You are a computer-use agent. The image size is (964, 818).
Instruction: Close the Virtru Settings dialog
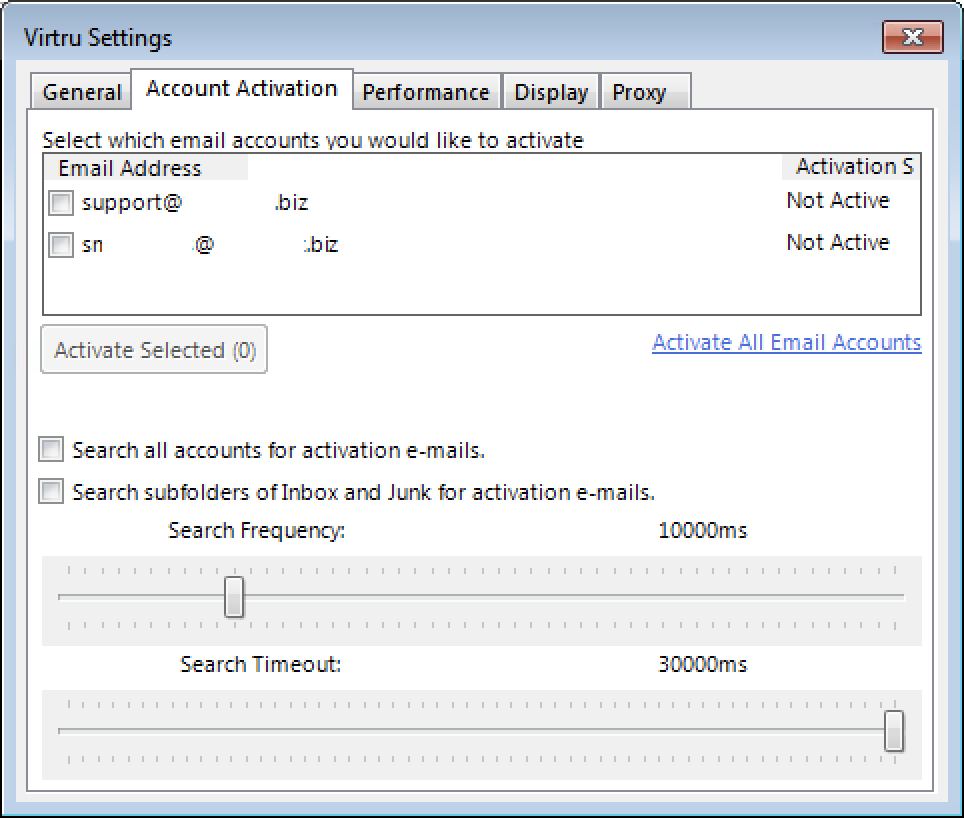coord(912,37)
